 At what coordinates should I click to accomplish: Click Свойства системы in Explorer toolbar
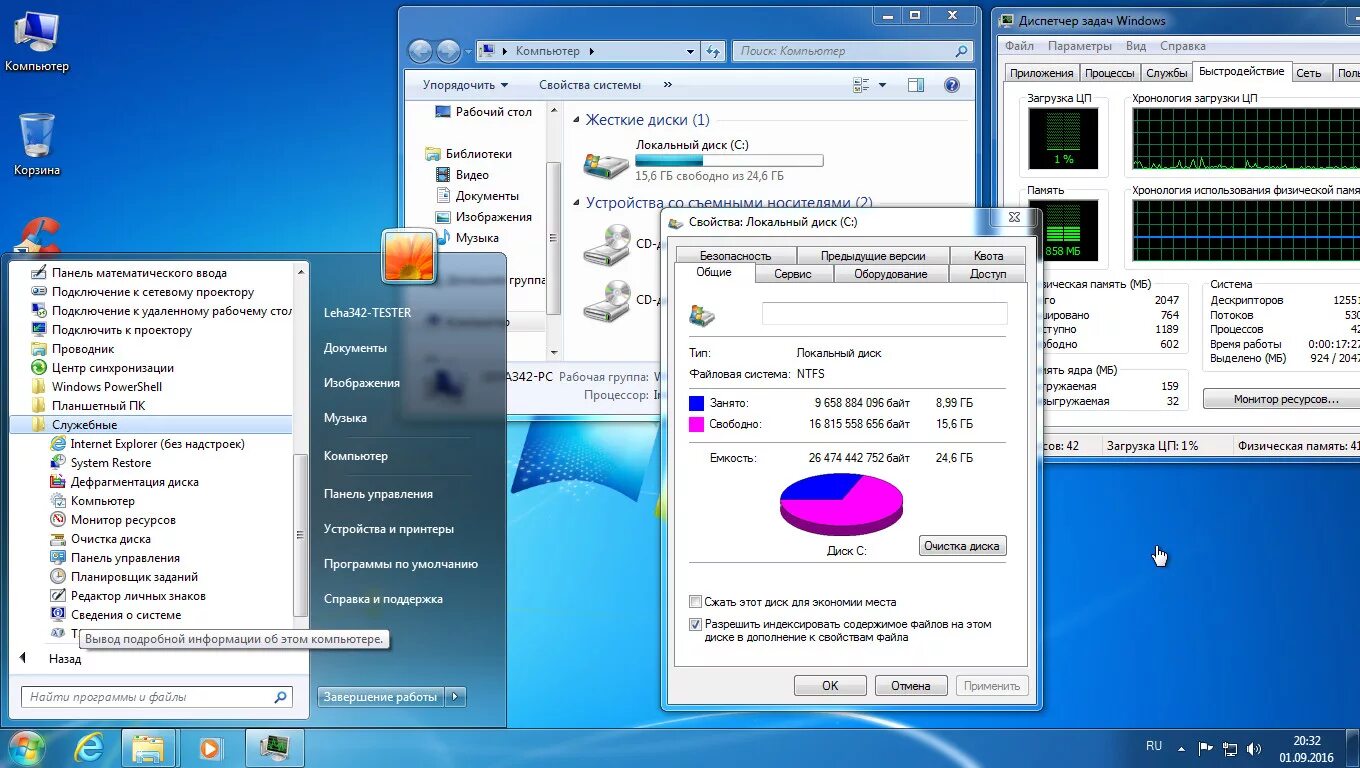pos(589,85)
